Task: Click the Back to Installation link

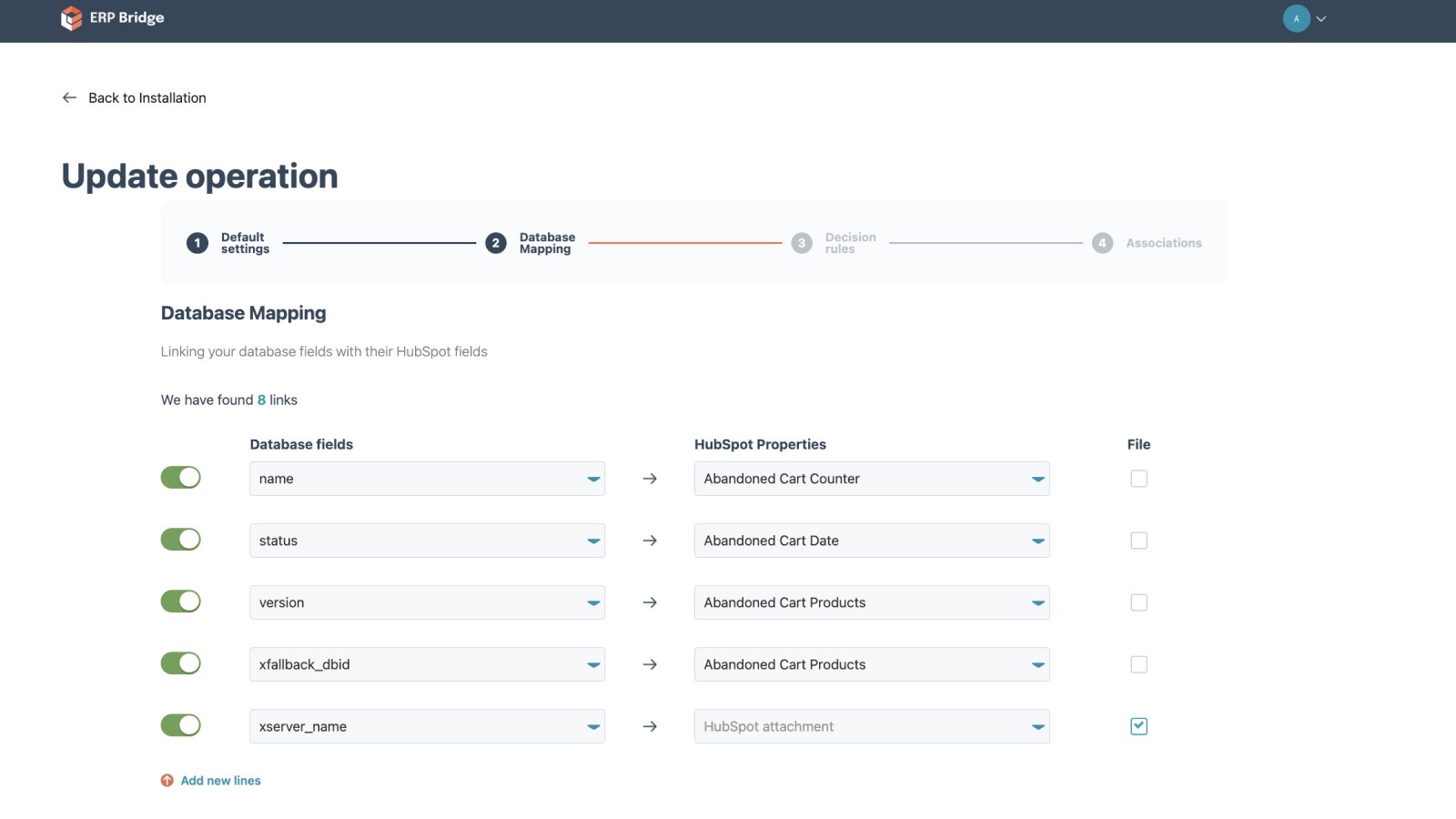Action: tap(147, 97)
